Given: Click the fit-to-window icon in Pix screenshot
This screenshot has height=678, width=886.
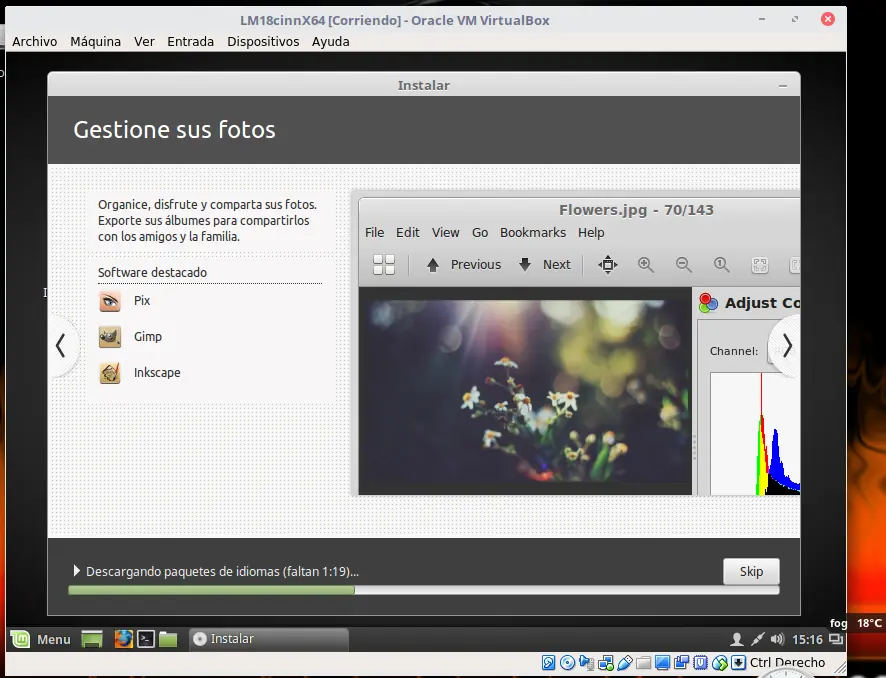Looking at the screenshot, I should (x=608, y=264).
